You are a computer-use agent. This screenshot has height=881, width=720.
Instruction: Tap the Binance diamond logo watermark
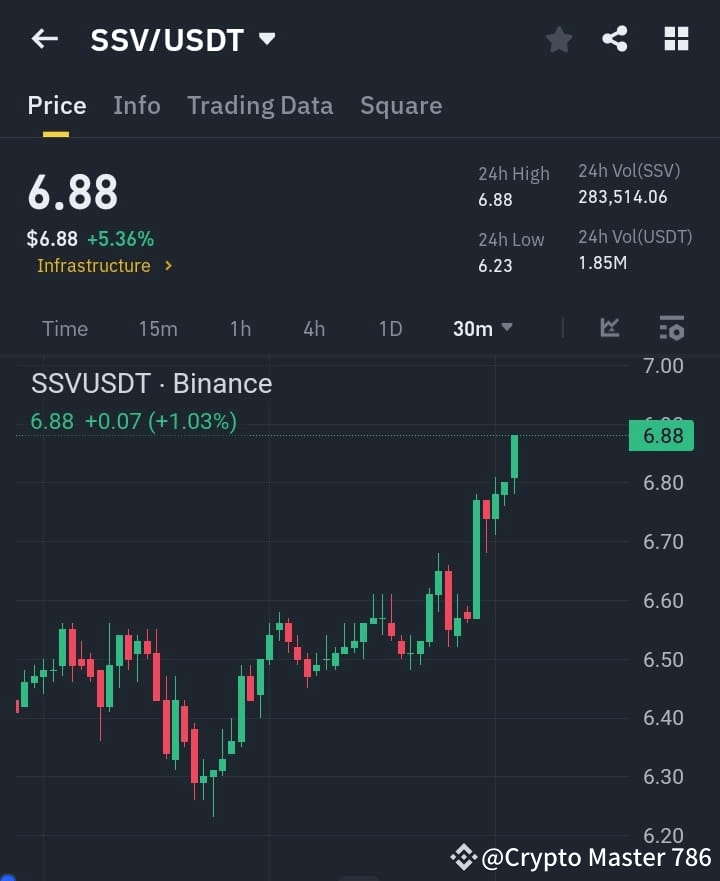(463, 857)
